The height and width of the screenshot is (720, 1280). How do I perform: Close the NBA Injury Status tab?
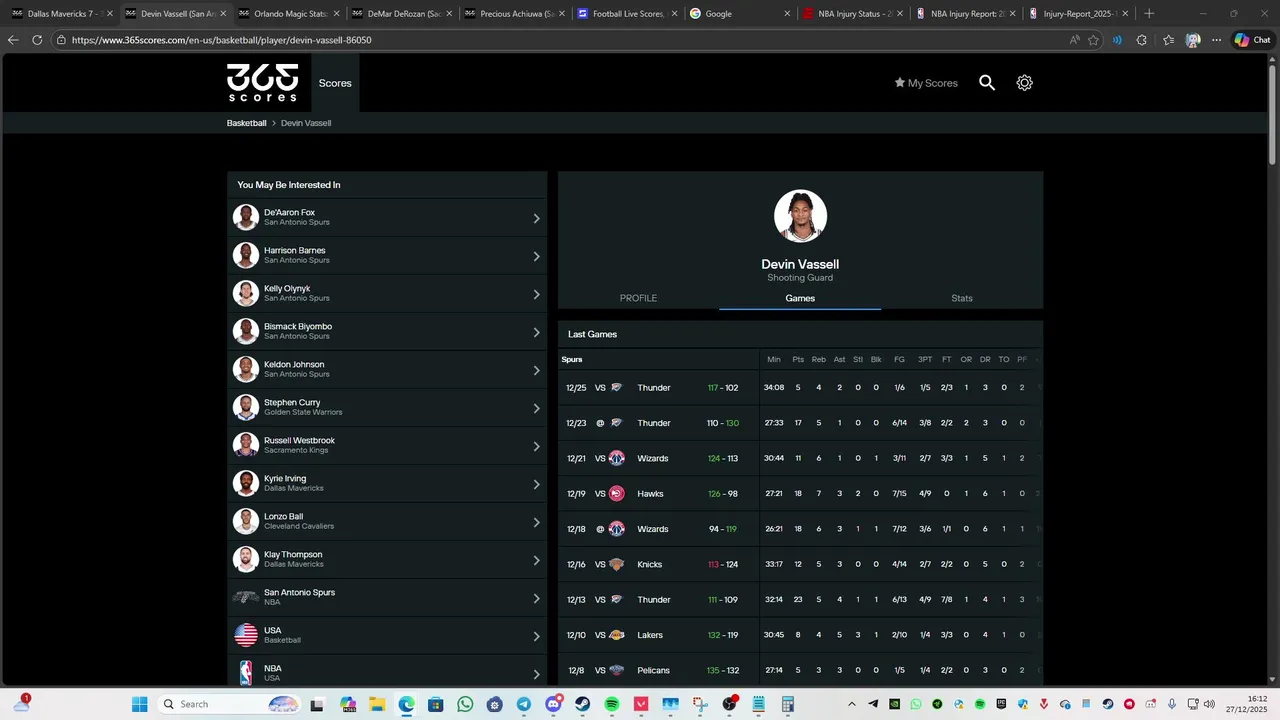point(899,14)
